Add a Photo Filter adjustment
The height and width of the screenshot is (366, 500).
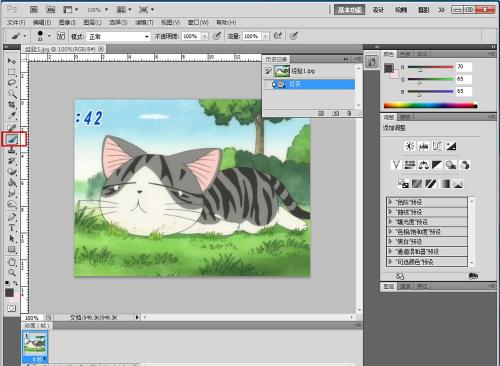(x=451, y=165)
